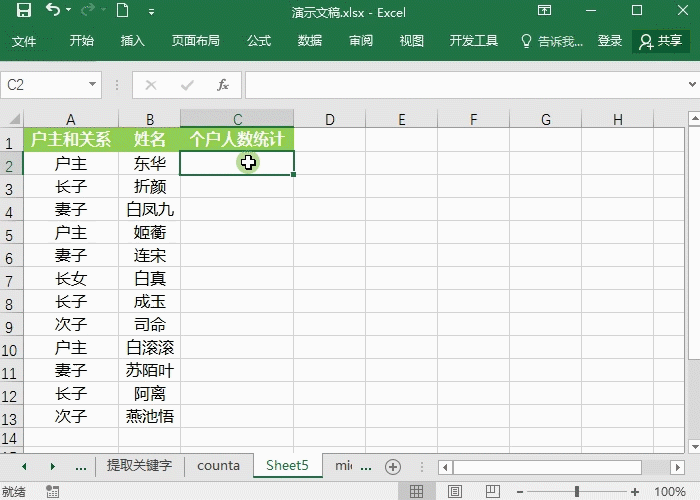The width and height of the screenshot is (700, 500).
Task: Switch to Page Break Preview icon
Action: [492, 492]
